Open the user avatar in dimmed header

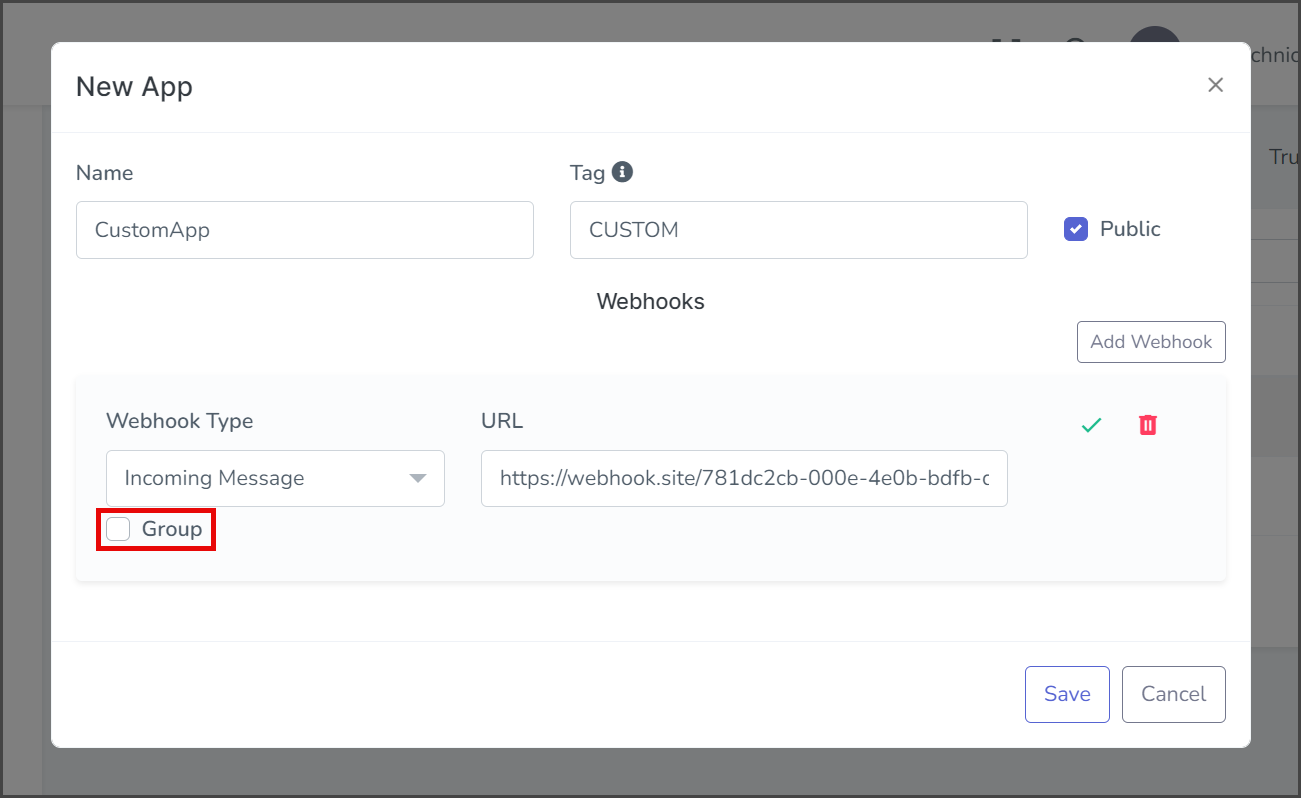[1154, 40]
